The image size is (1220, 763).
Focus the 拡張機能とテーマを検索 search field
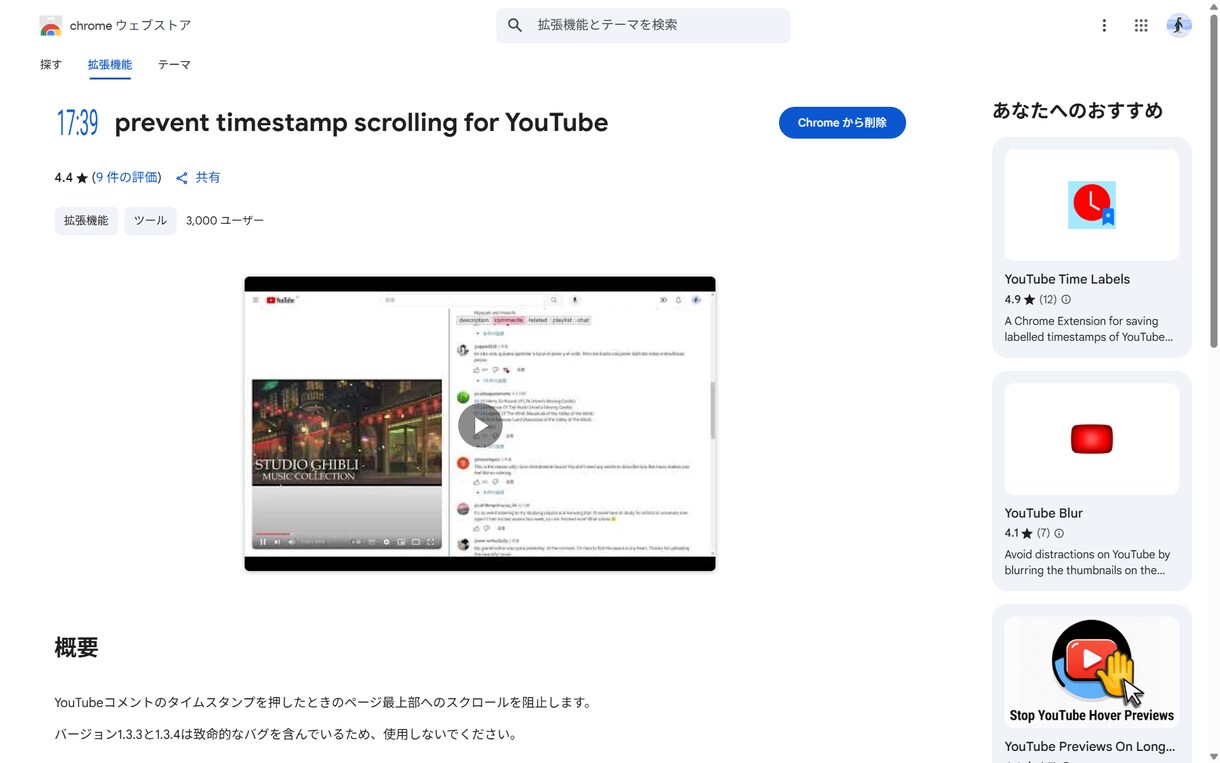(x=643, y=25)
